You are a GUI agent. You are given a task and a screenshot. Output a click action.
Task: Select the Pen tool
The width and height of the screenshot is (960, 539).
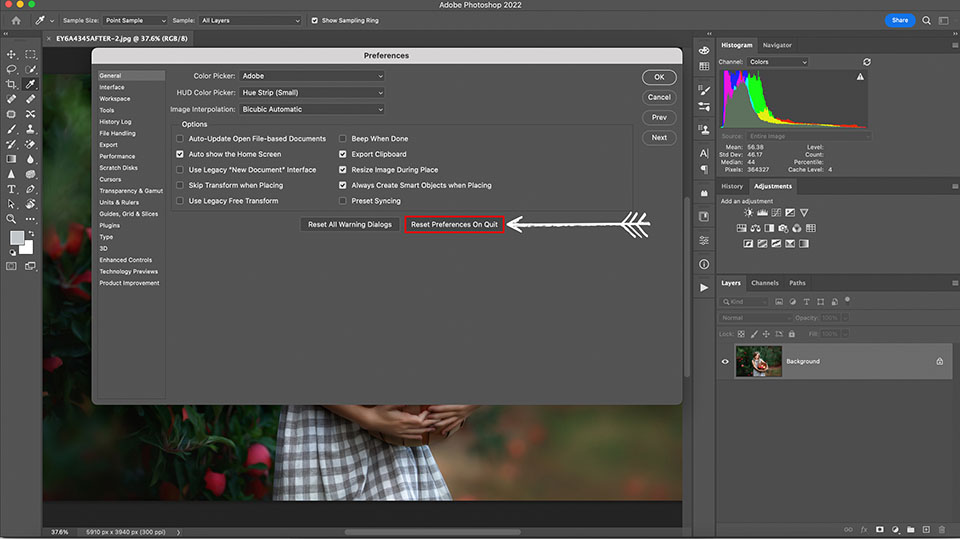(x=30, y=189)
